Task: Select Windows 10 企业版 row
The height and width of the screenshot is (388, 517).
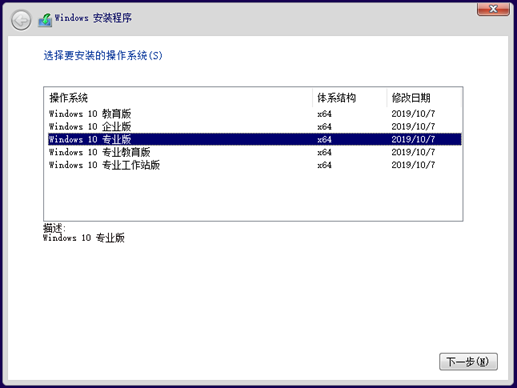Action: 255,127
